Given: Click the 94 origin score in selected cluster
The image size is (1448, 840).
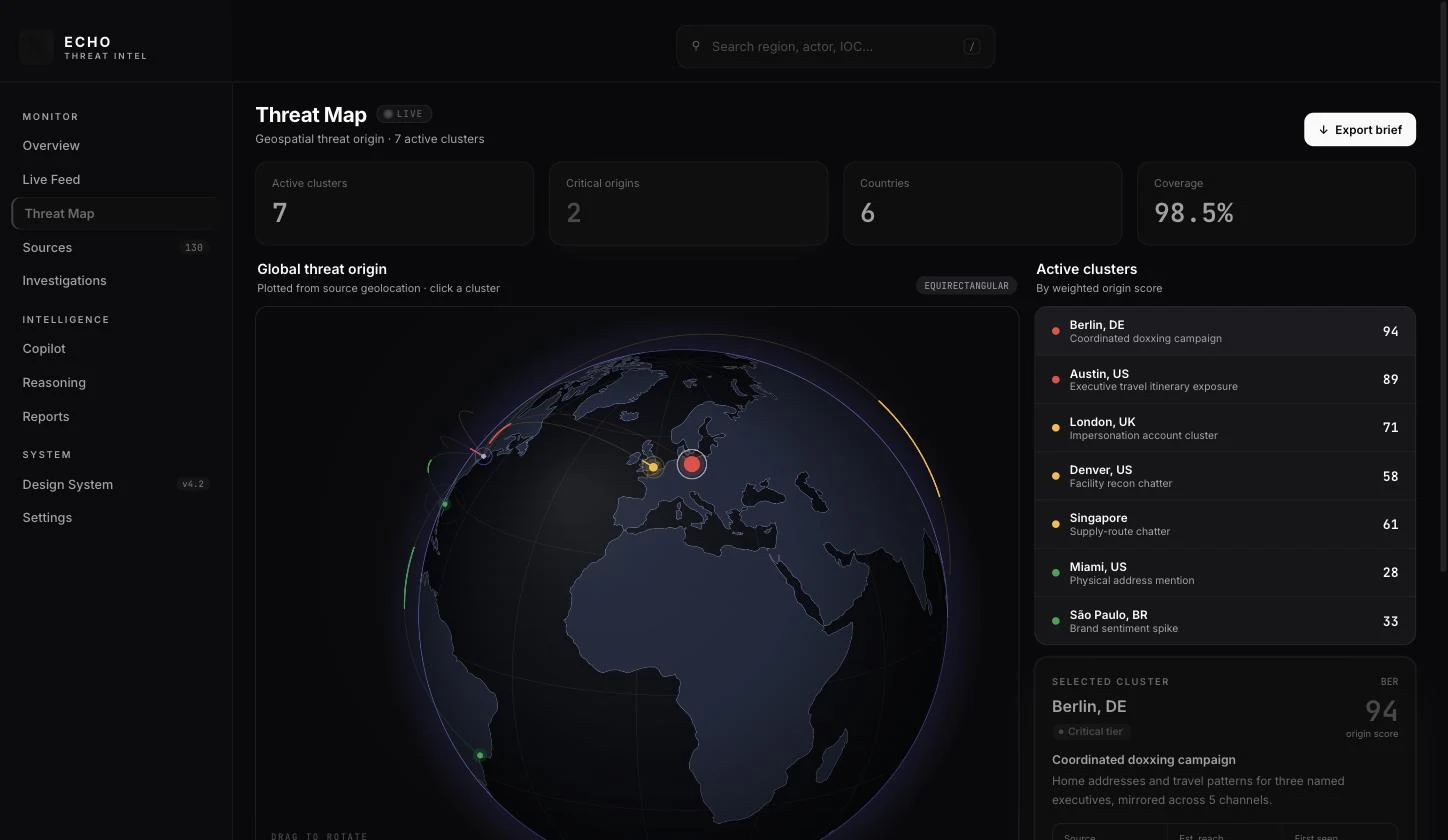Looking at the screenshot, I should pyautogui.click(x=1381, y=711).
